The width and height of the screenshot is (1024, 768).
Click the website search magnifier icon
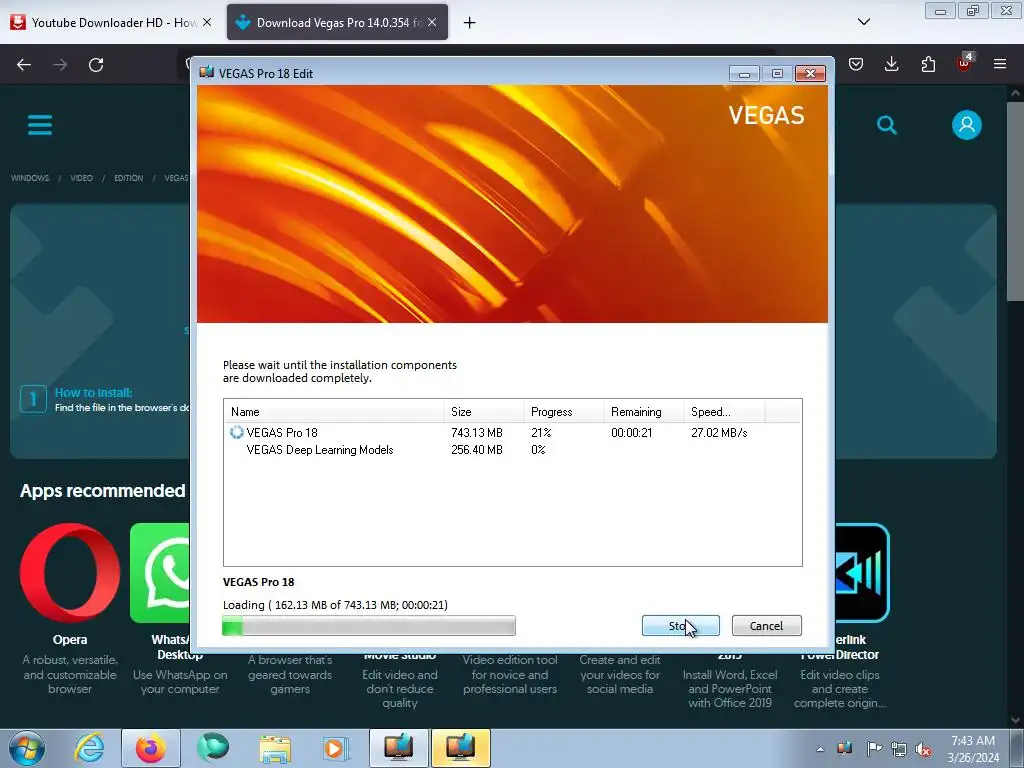886,125
